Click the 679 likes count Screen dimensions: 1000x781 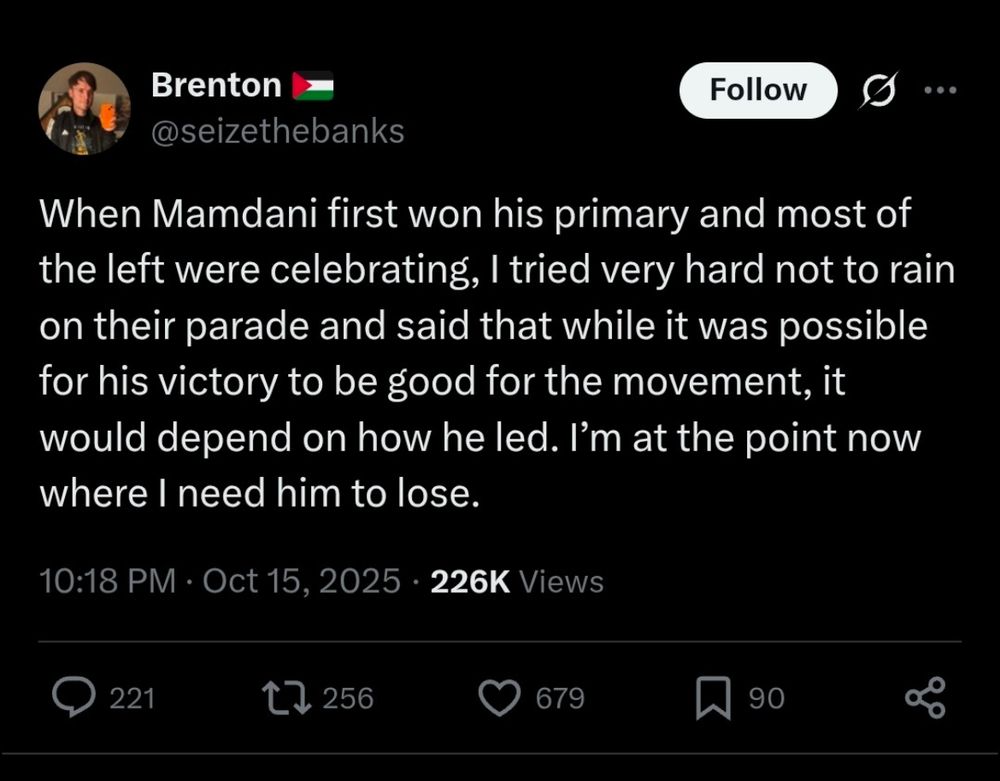click(560, 698)
